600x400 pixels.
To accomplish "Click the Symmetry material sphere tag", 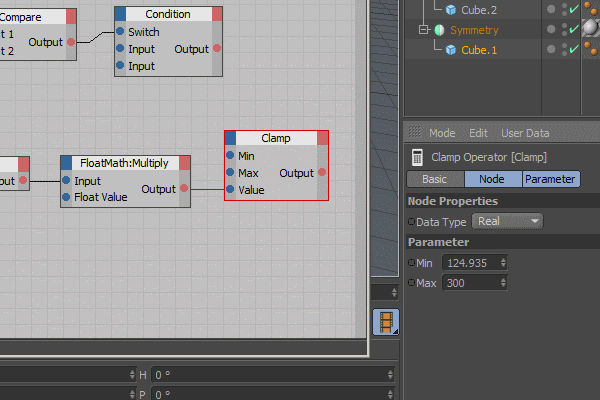I will point(591,28).
